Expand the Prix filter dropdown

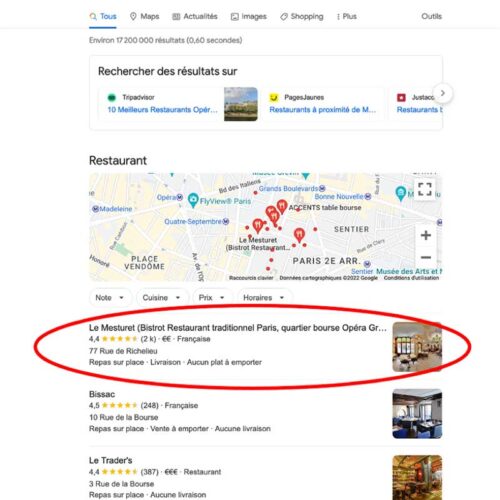tap(211, 297)
